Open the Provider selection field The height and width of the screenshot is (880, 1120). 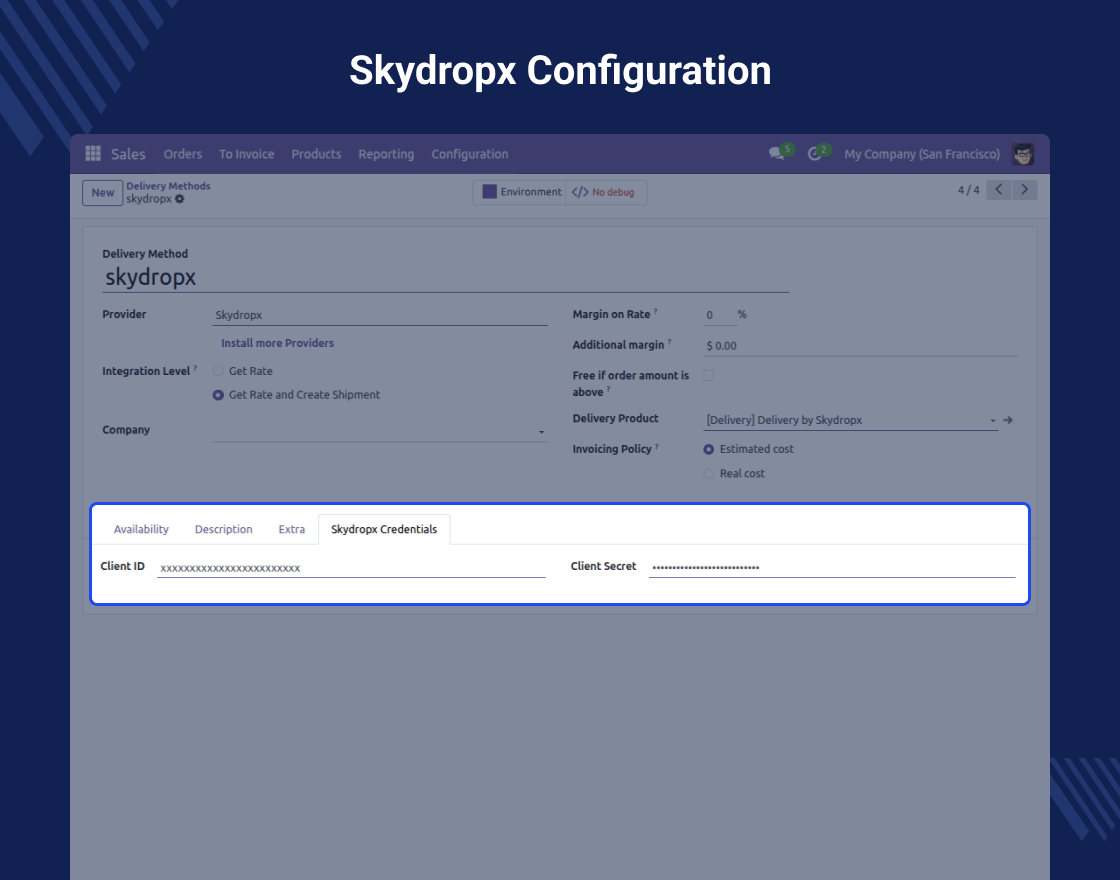coord(380,315)
